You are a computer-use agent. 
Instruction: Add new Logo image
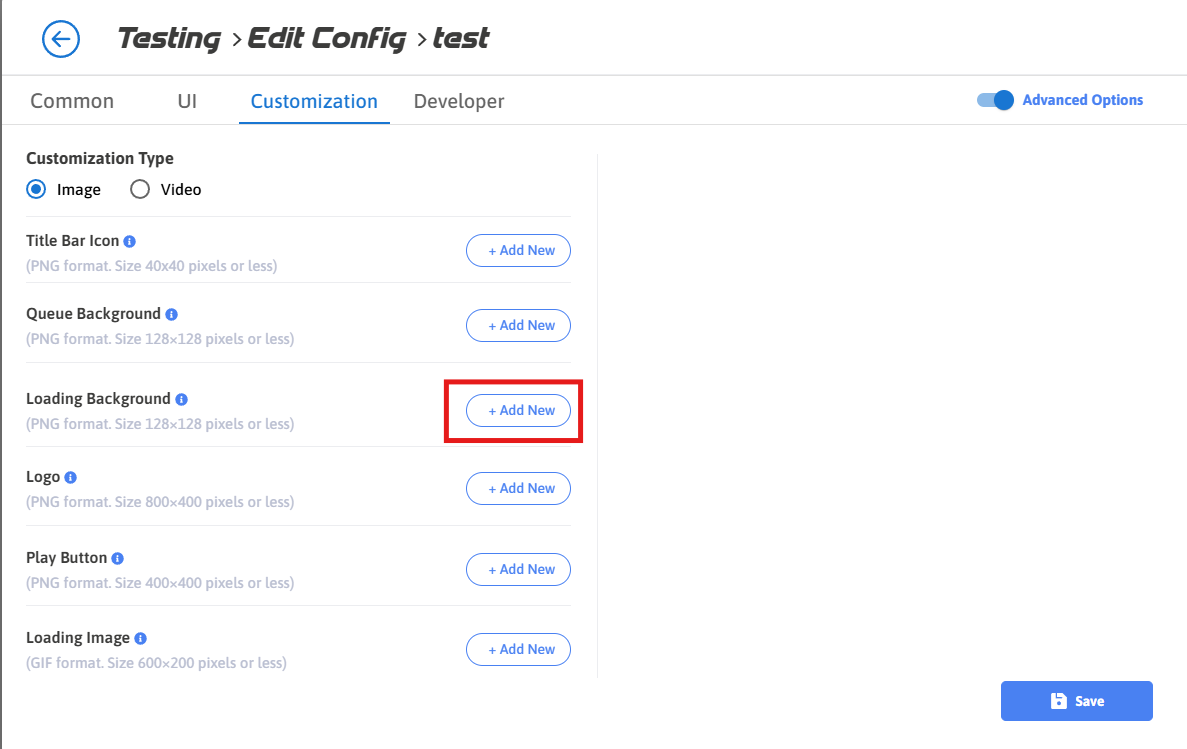pos(518,489)
